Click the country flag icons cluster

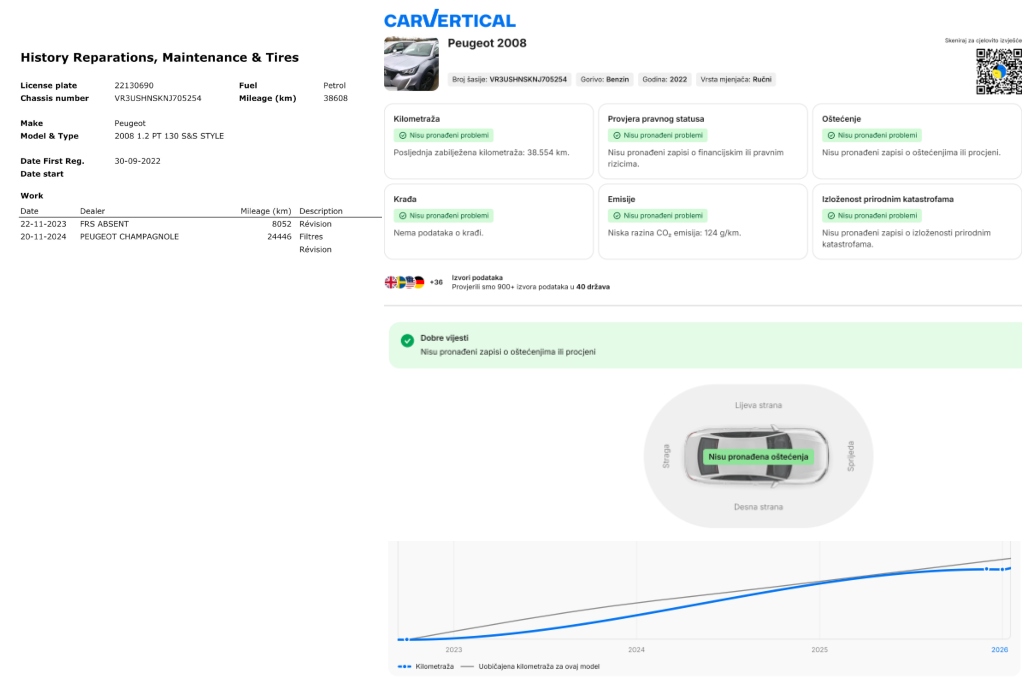pos(405,282)
